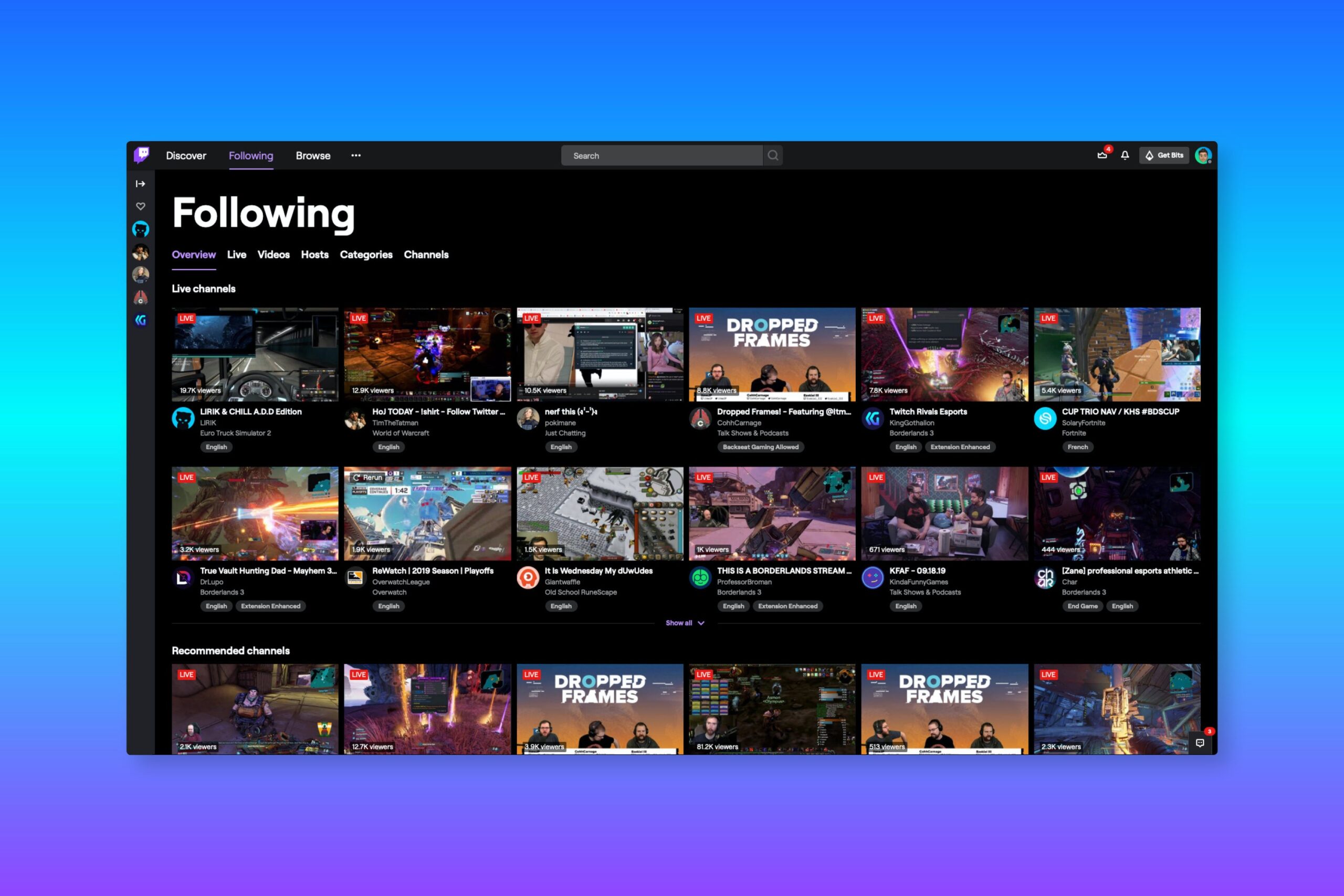Image resolution: width=1344 pixels, height=896 pixels.
Task: Open the recommended stream with 81.2K viewers
Action: [772, 709]
